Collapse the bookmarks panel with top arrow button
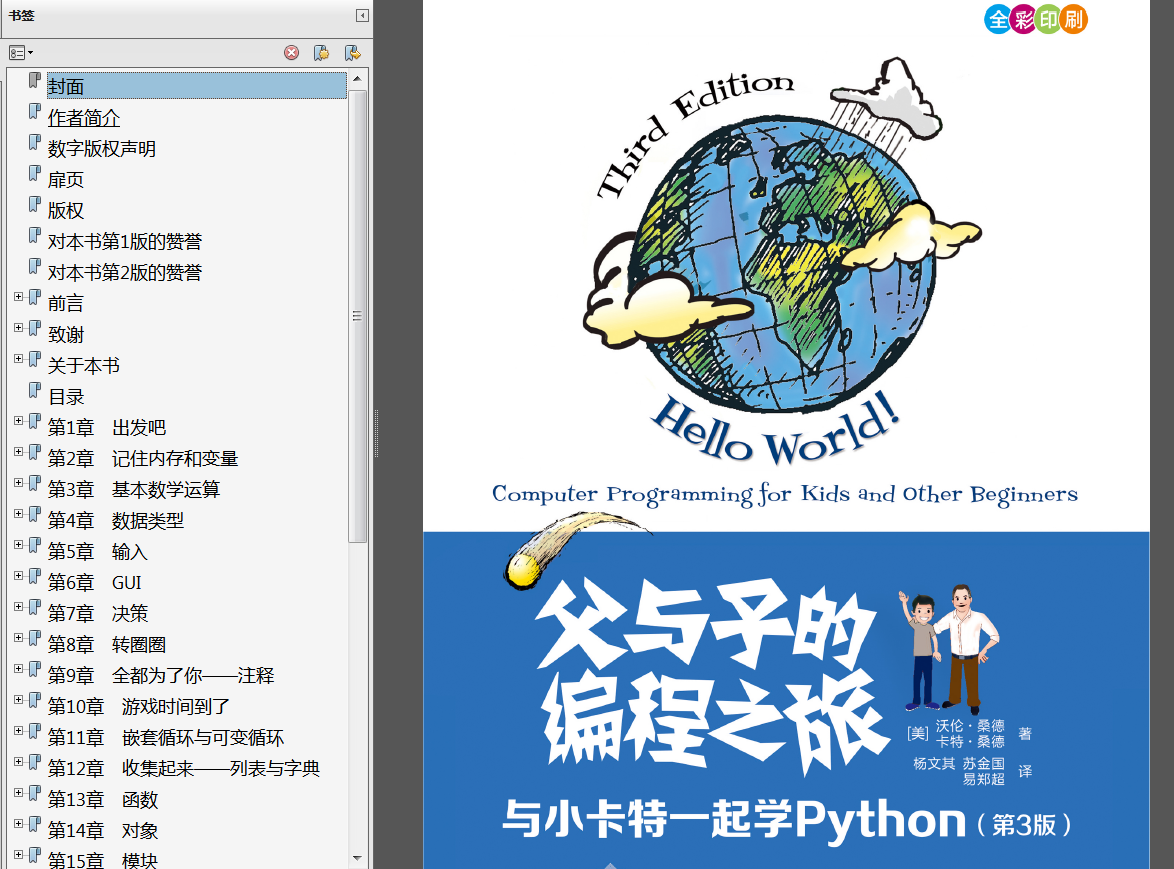Image resolution: width=1174 pixels, height=869 pixels. click(x=362, y=15)
